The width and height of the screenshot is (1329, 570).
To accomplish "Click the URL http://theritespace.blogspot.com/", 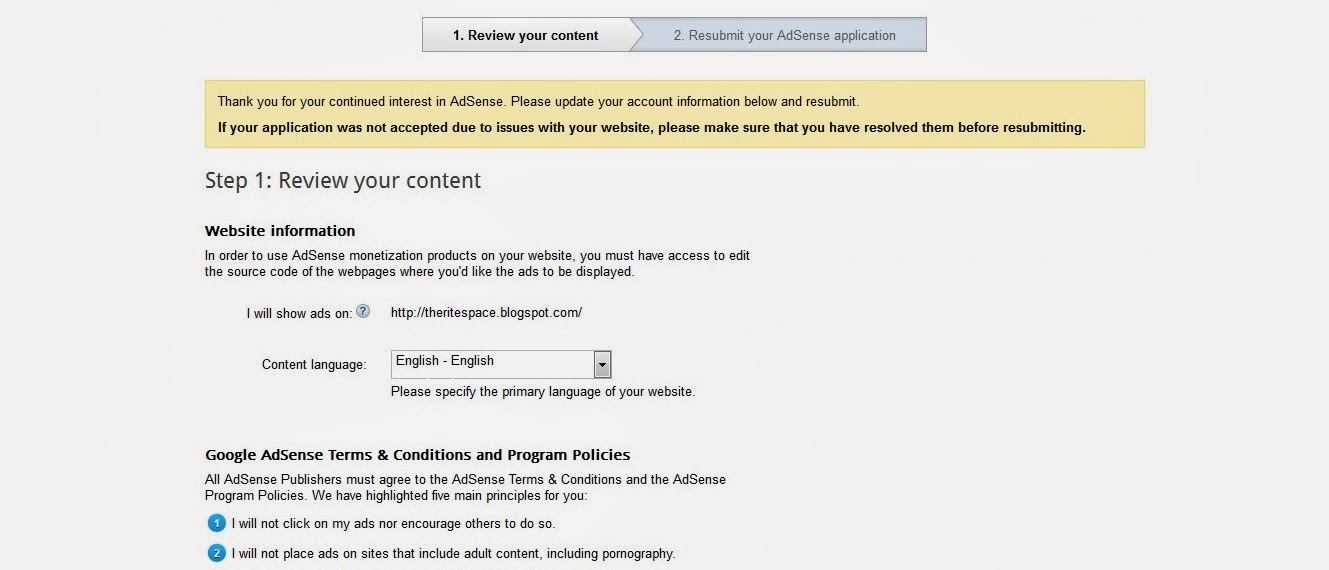I will [486, 312].
